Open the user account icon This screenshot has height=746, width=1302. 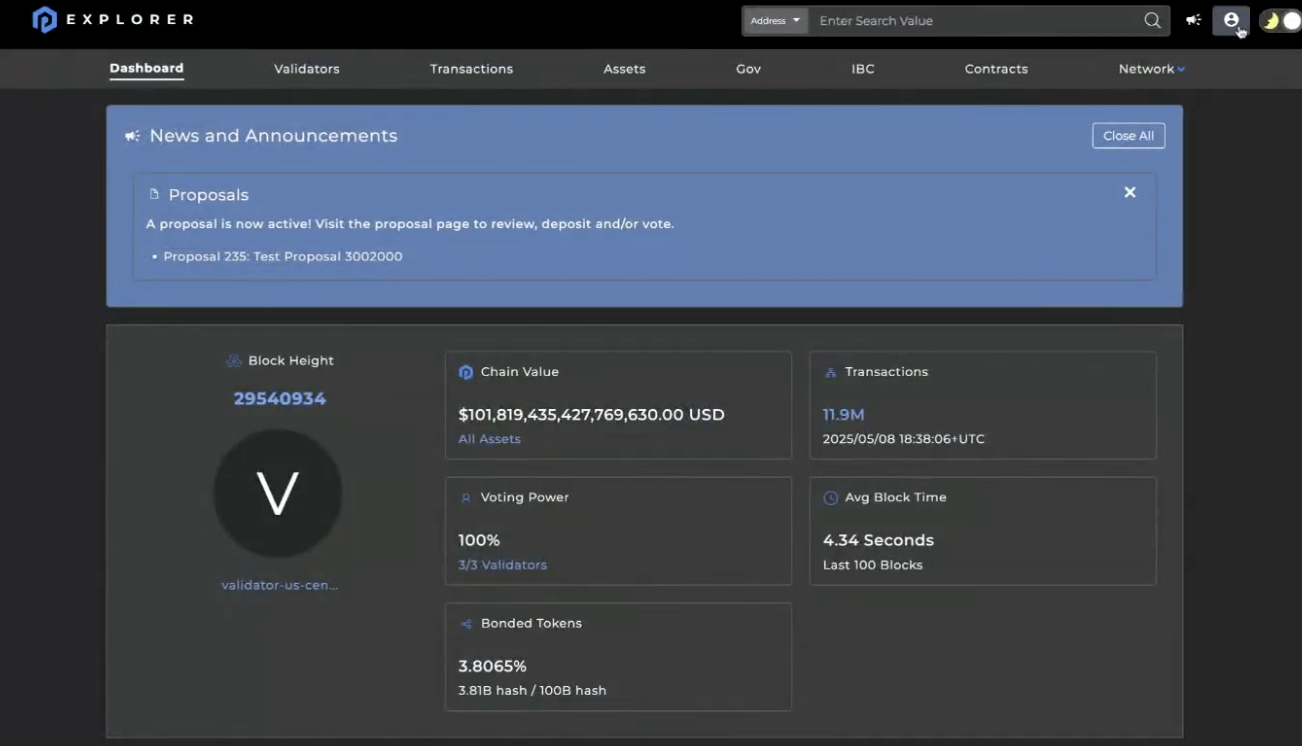(x=1230, y=20)
